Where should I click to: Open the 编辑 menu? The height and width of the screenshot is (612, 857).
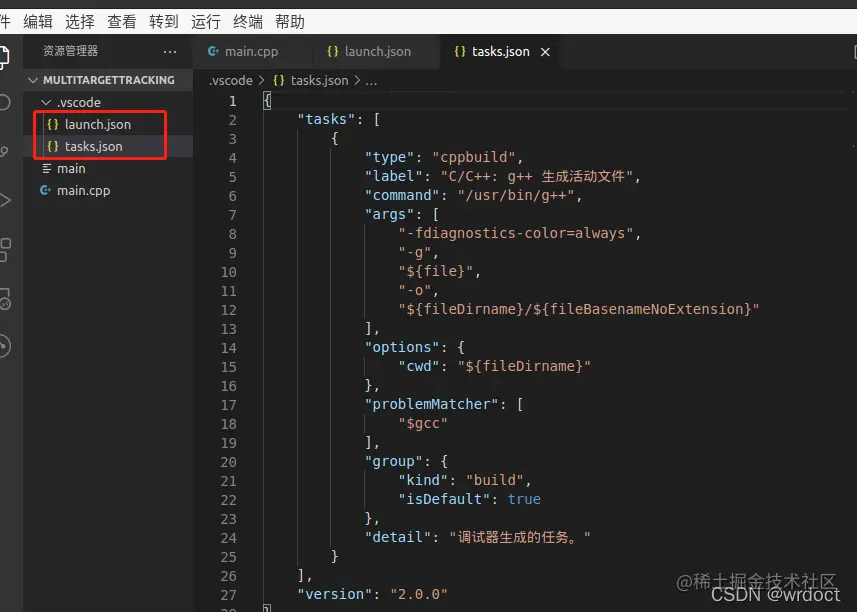coord(38,22)
